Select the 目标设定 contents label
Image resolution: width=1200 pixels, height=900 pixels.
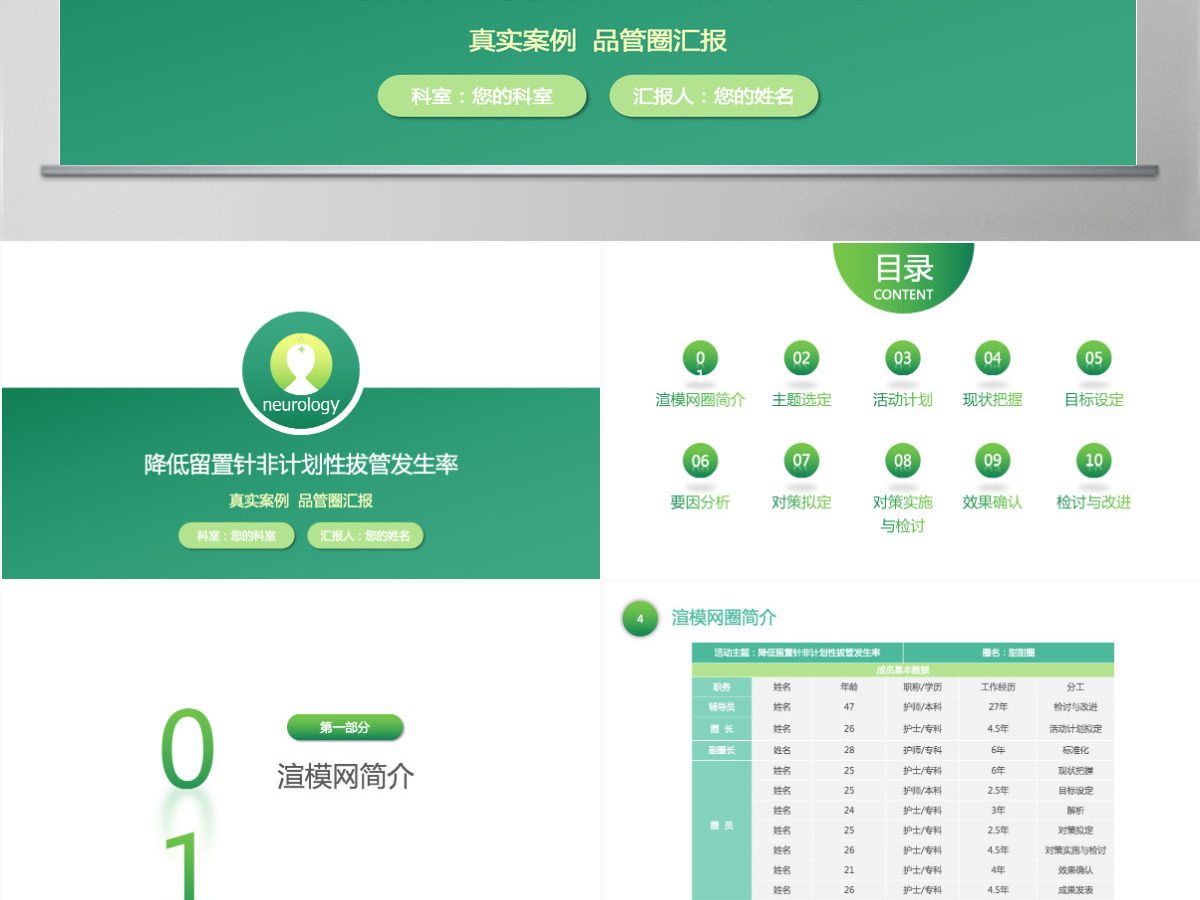click(x=1094, y=400)
